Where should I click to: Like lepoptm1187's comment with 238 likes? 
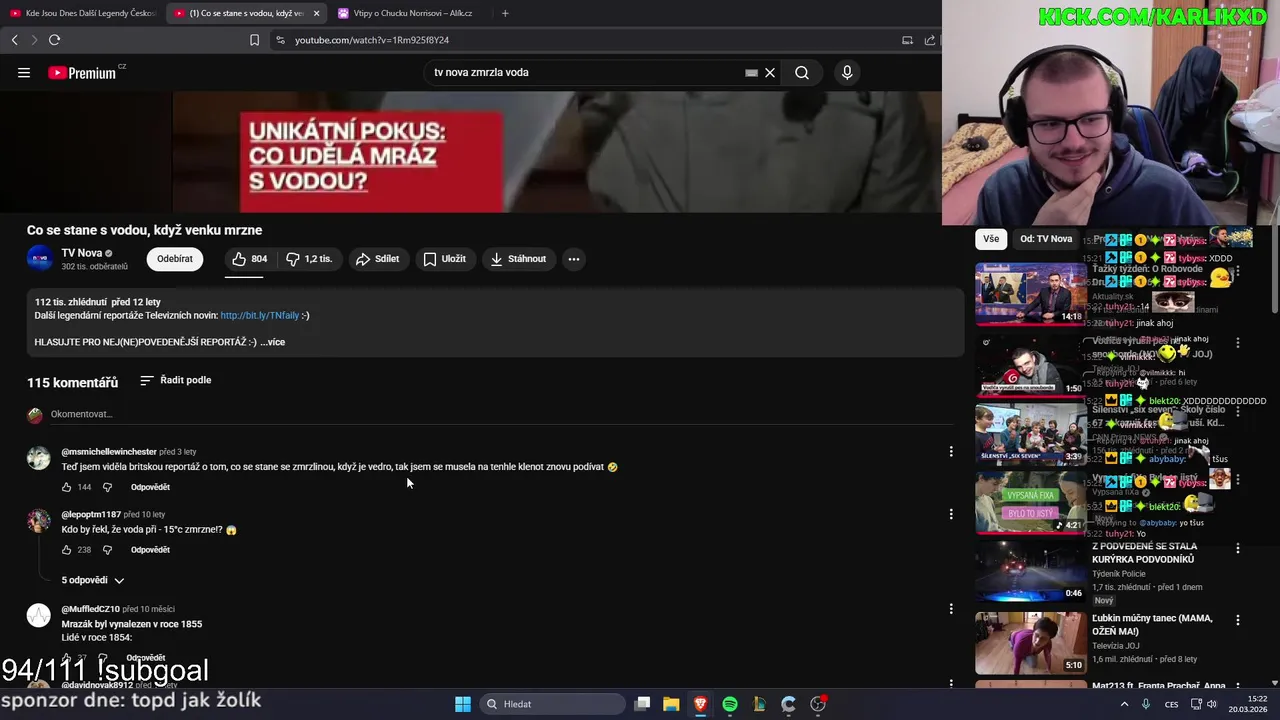coord(67,550)
